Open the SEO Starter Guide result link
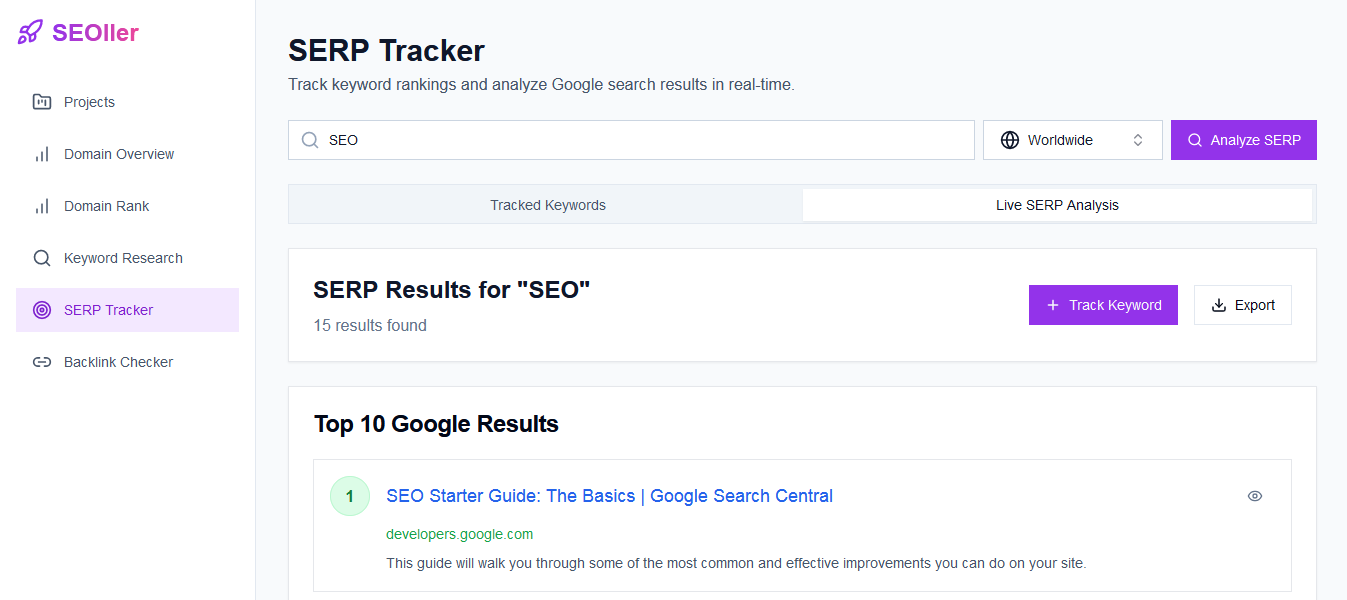The width and height of the screenshot is (1347, 600). 609,495
